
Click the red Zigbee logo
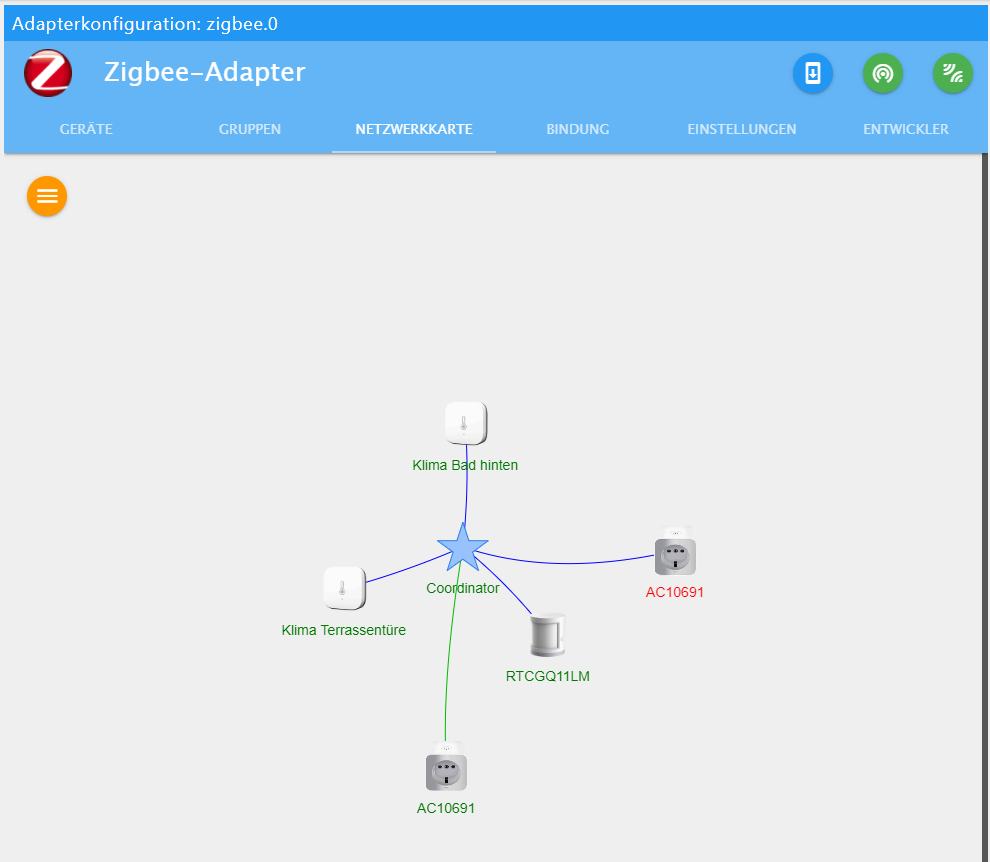point(48,73)
